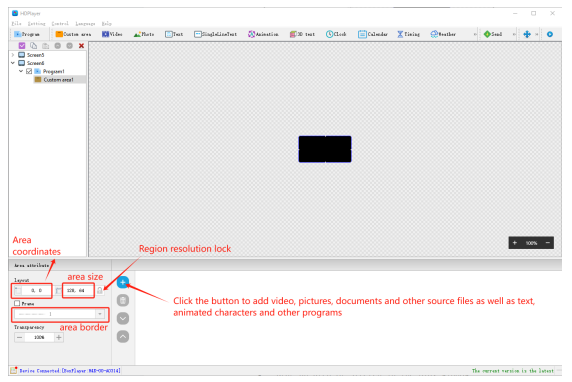
Task: Add a 3D text area
Action: point(302,34)
